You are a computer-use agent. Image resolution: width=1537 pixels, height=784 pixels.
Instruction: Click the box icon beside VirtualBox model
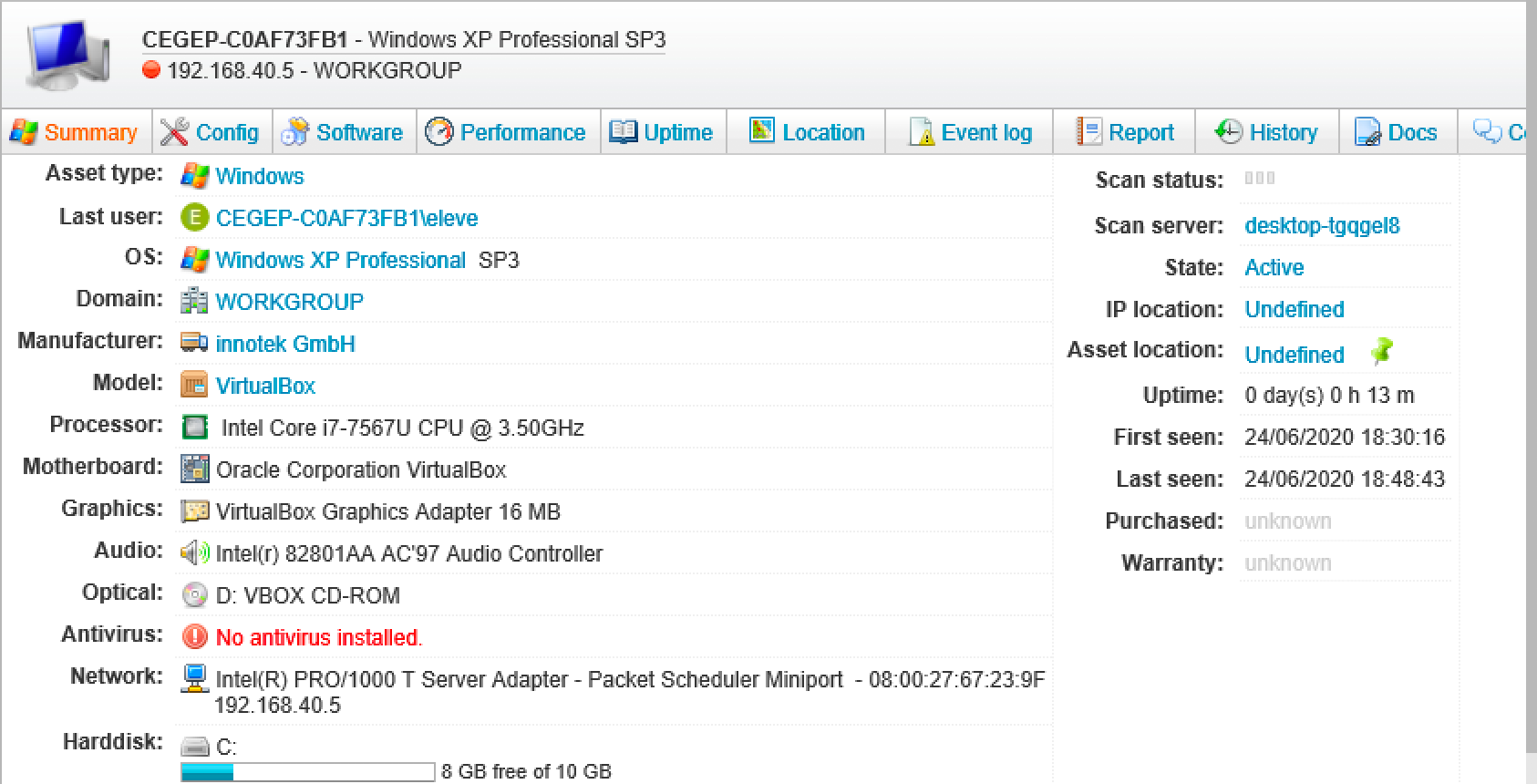click(x=194, y=385)
